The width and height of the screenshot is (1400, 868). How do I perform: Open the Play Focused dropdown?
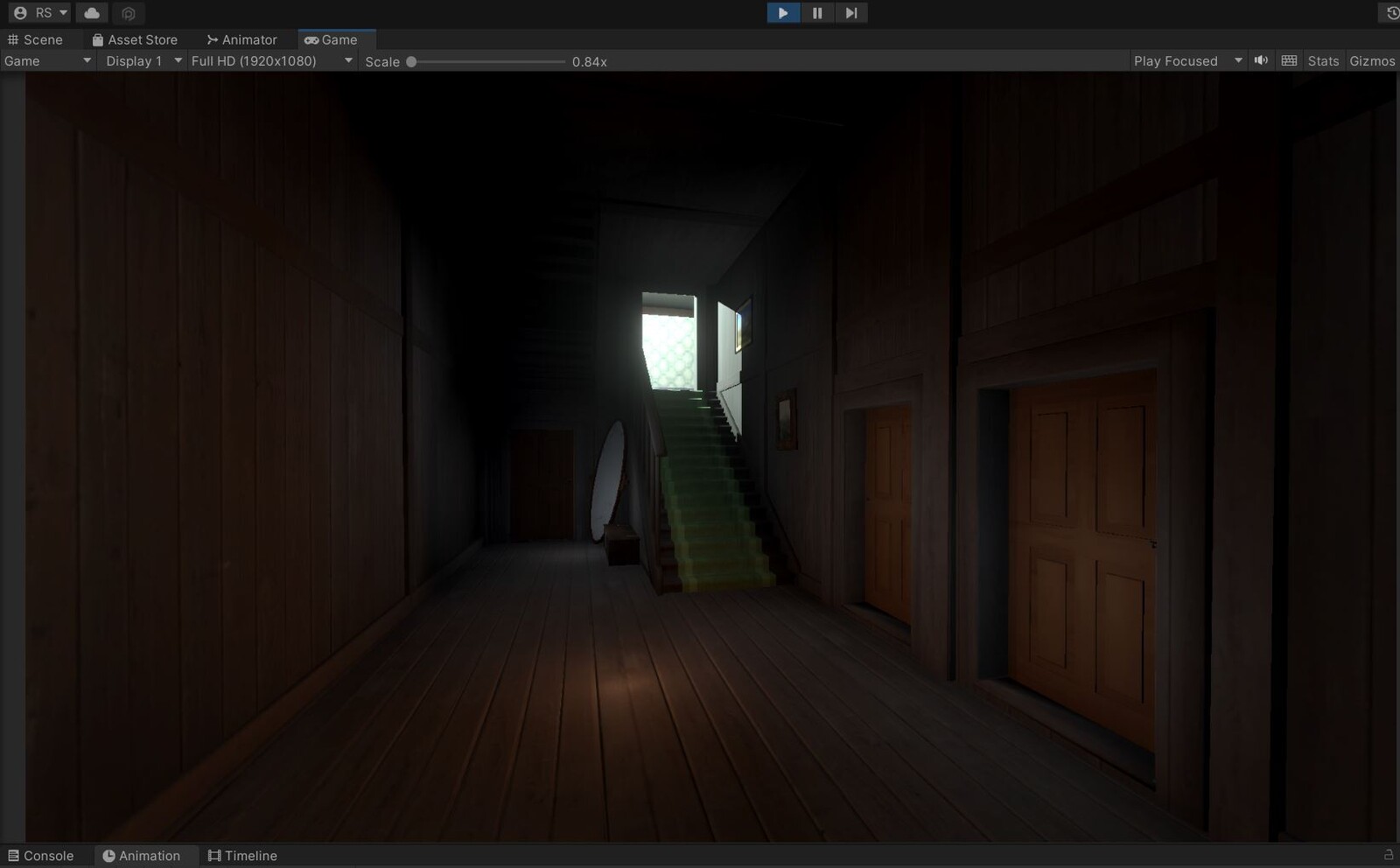coord(1187,61)
